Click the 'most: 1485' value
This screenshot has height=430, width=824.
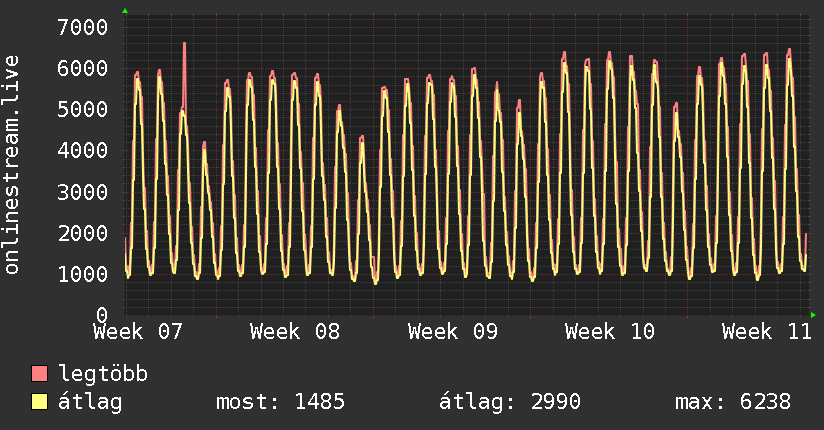pyautogui.click(x=280, y=402)
